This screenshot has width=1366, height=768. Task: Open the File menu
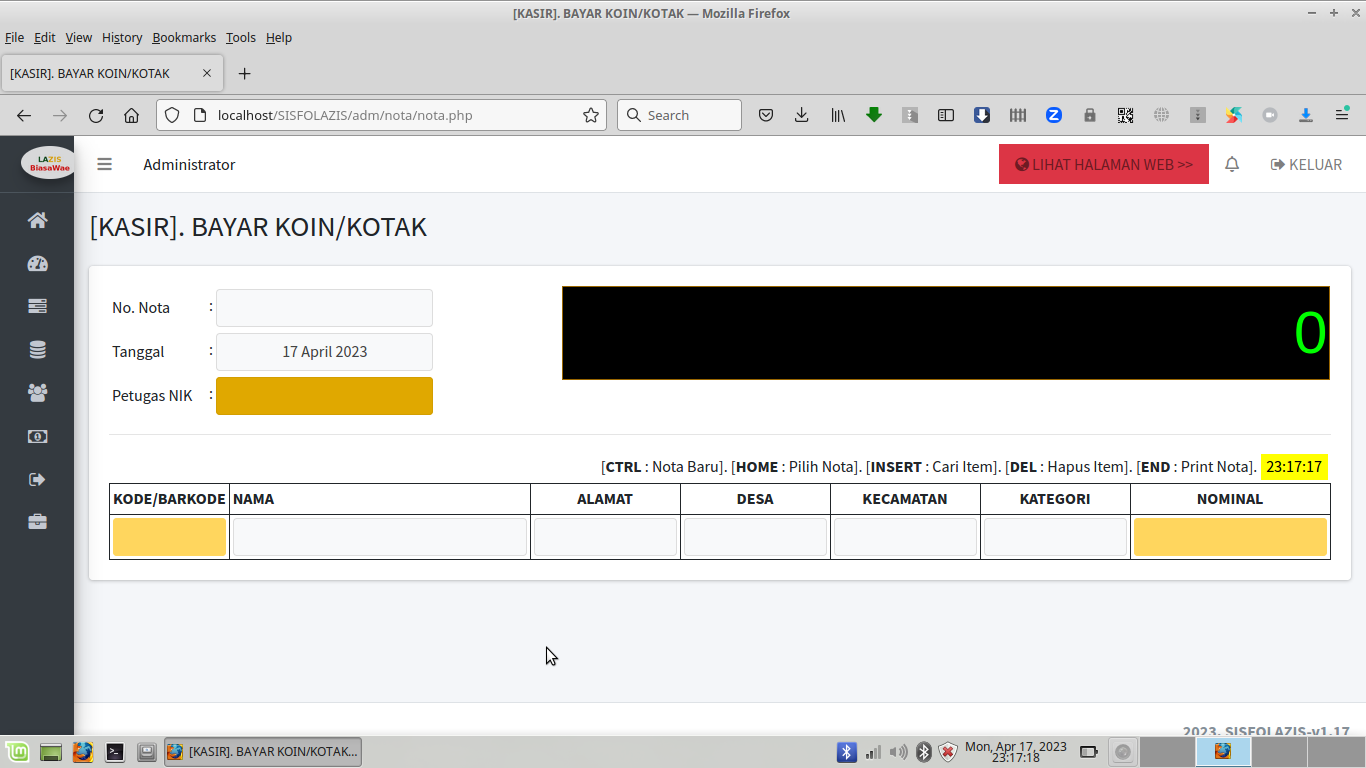point(15,37)
